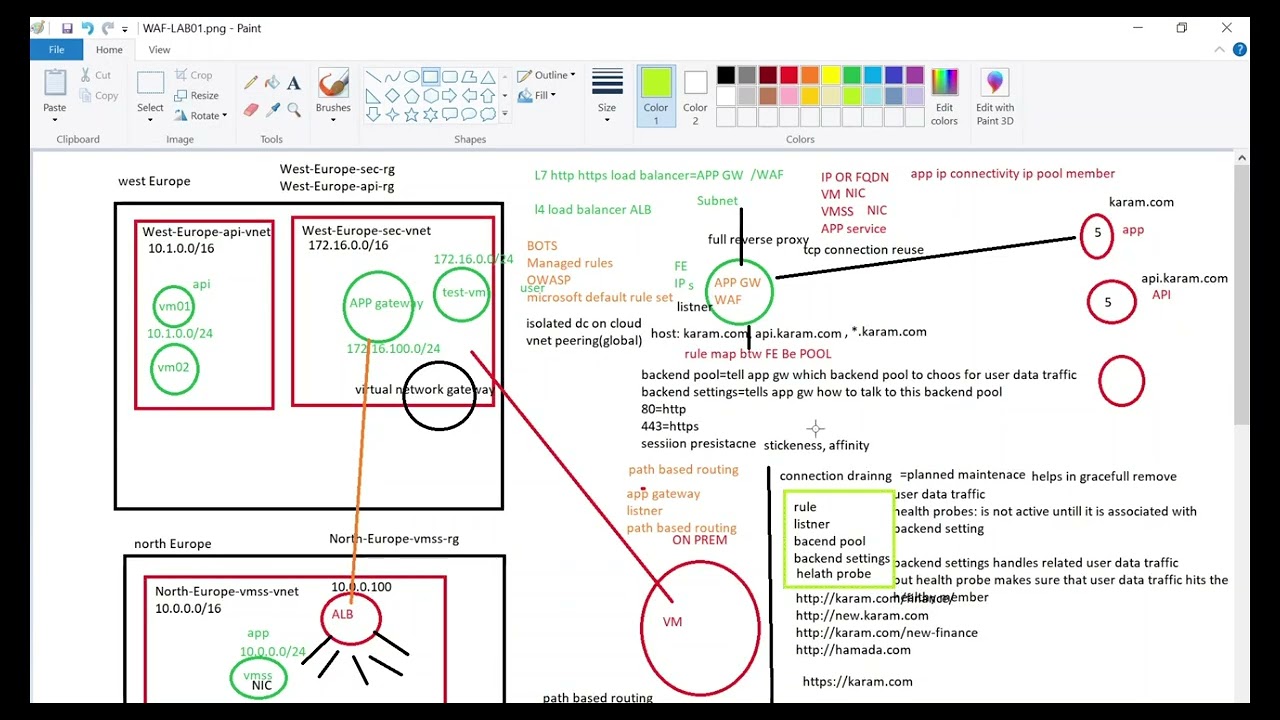Viewport: 1280px width, 720px height.
Task: Choose the Right triangle shape
Action: (373, 96)
